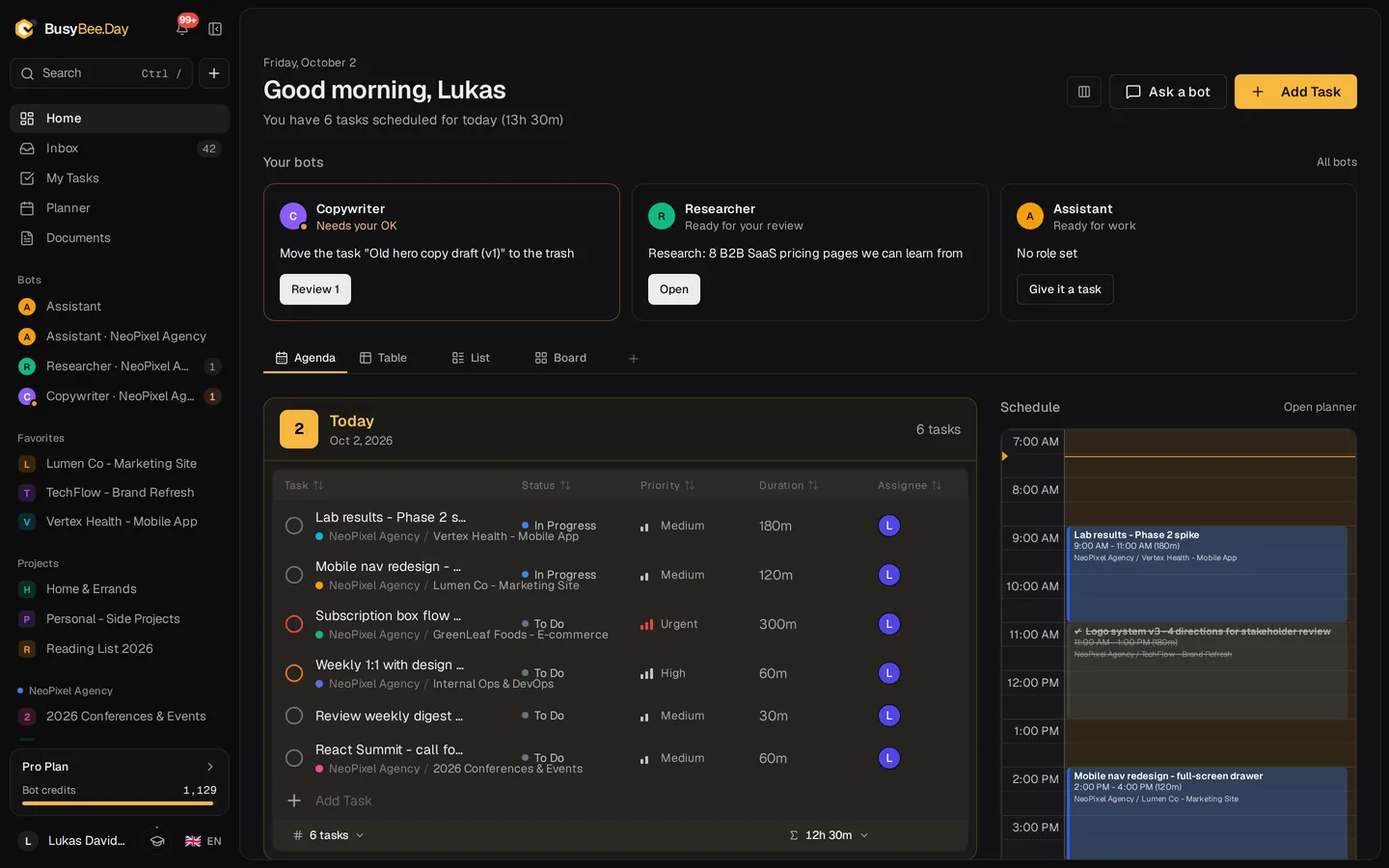The height and width of the screenshot is (868, 1389).
Task: Sort tasks by the Priority column arrows
Action: click(690, 485)
